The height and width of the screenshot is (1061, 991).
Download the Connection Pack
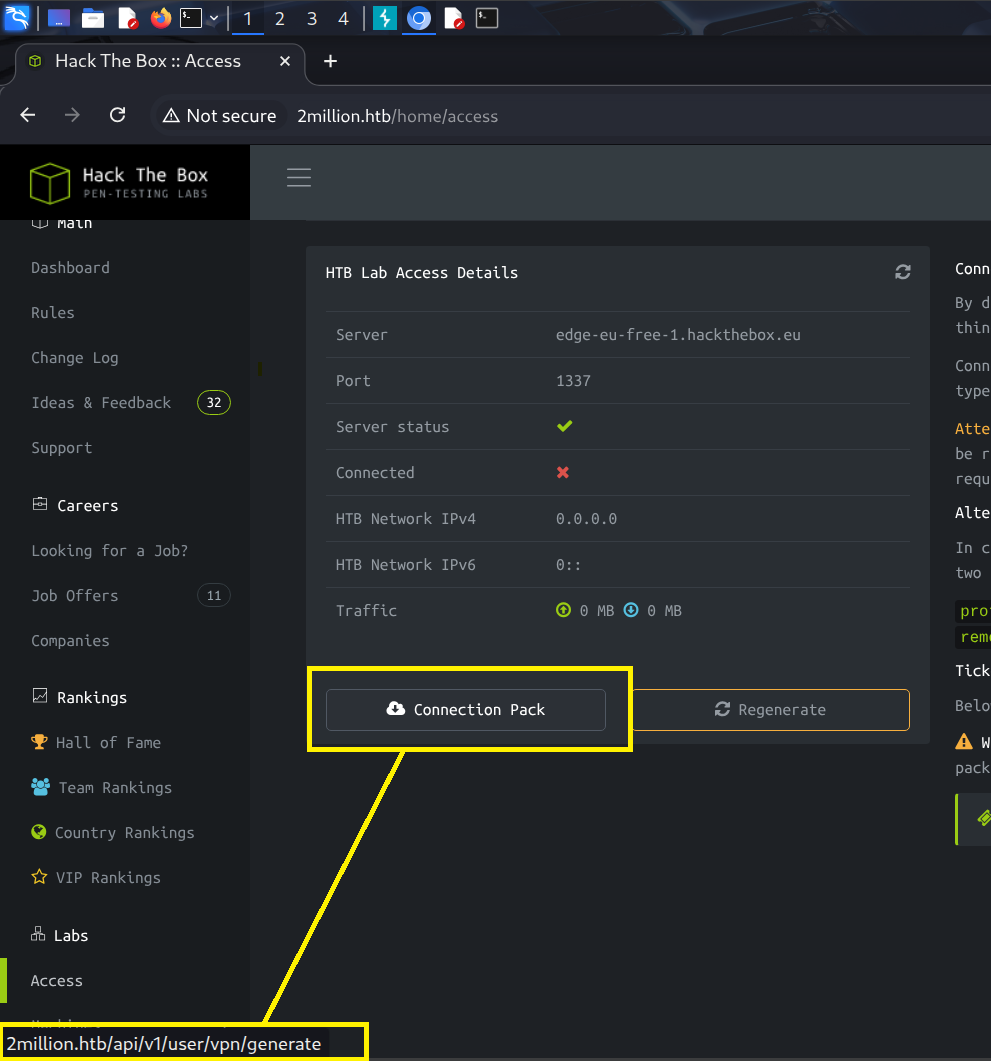pyautogui.click(x=466, y=710)
